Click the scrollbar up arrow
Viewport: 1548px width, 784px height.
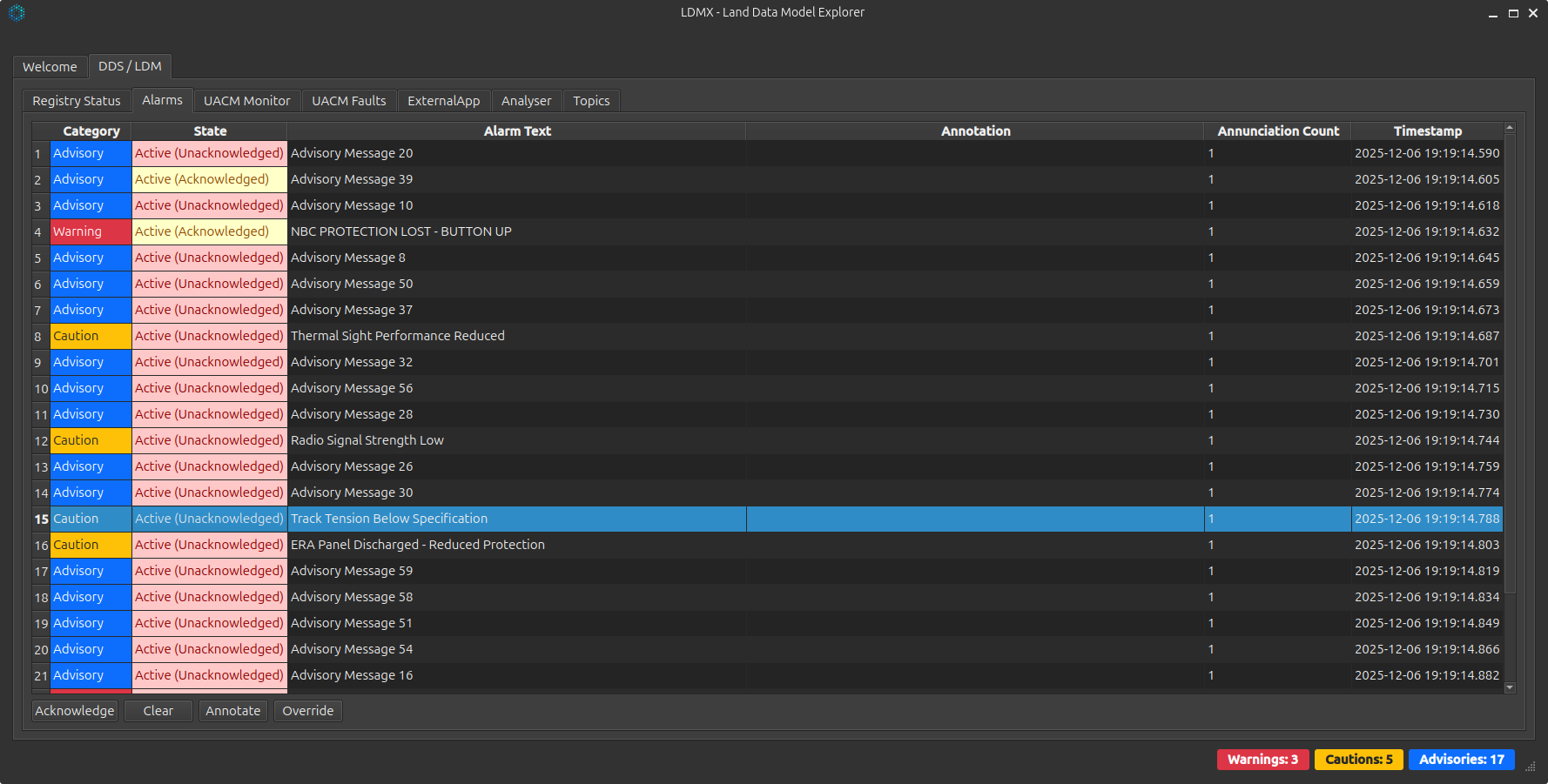point(1510,128)
